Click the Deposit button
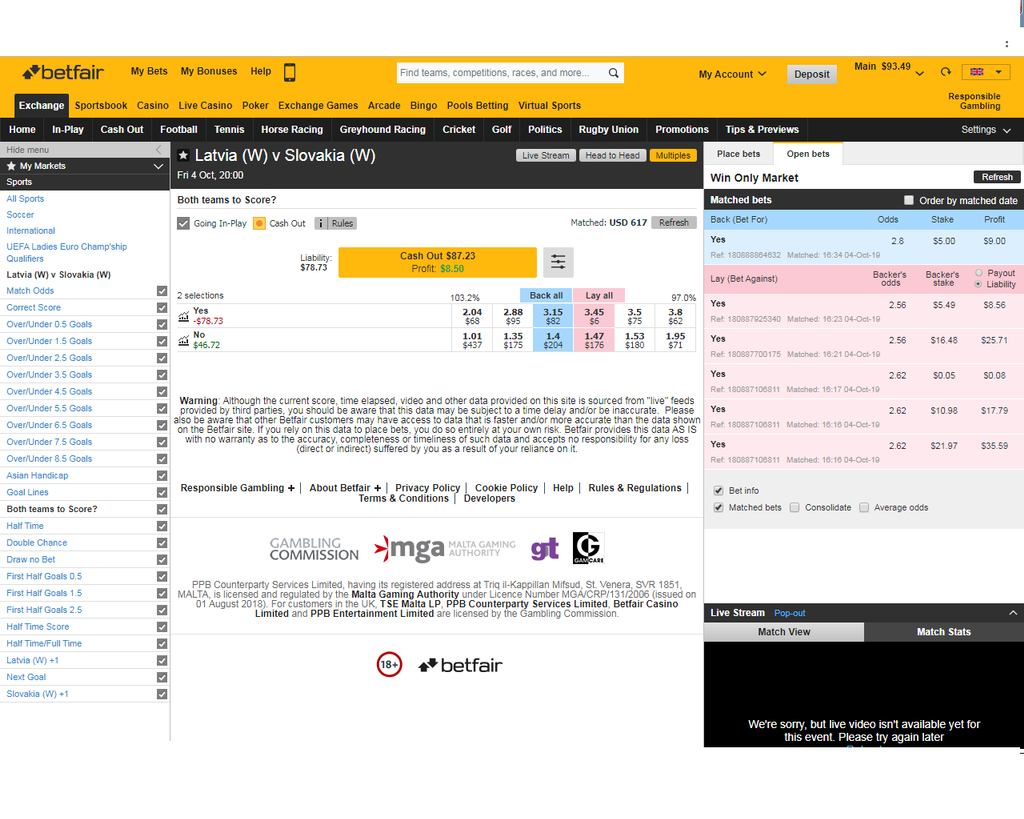 [812, 74]
